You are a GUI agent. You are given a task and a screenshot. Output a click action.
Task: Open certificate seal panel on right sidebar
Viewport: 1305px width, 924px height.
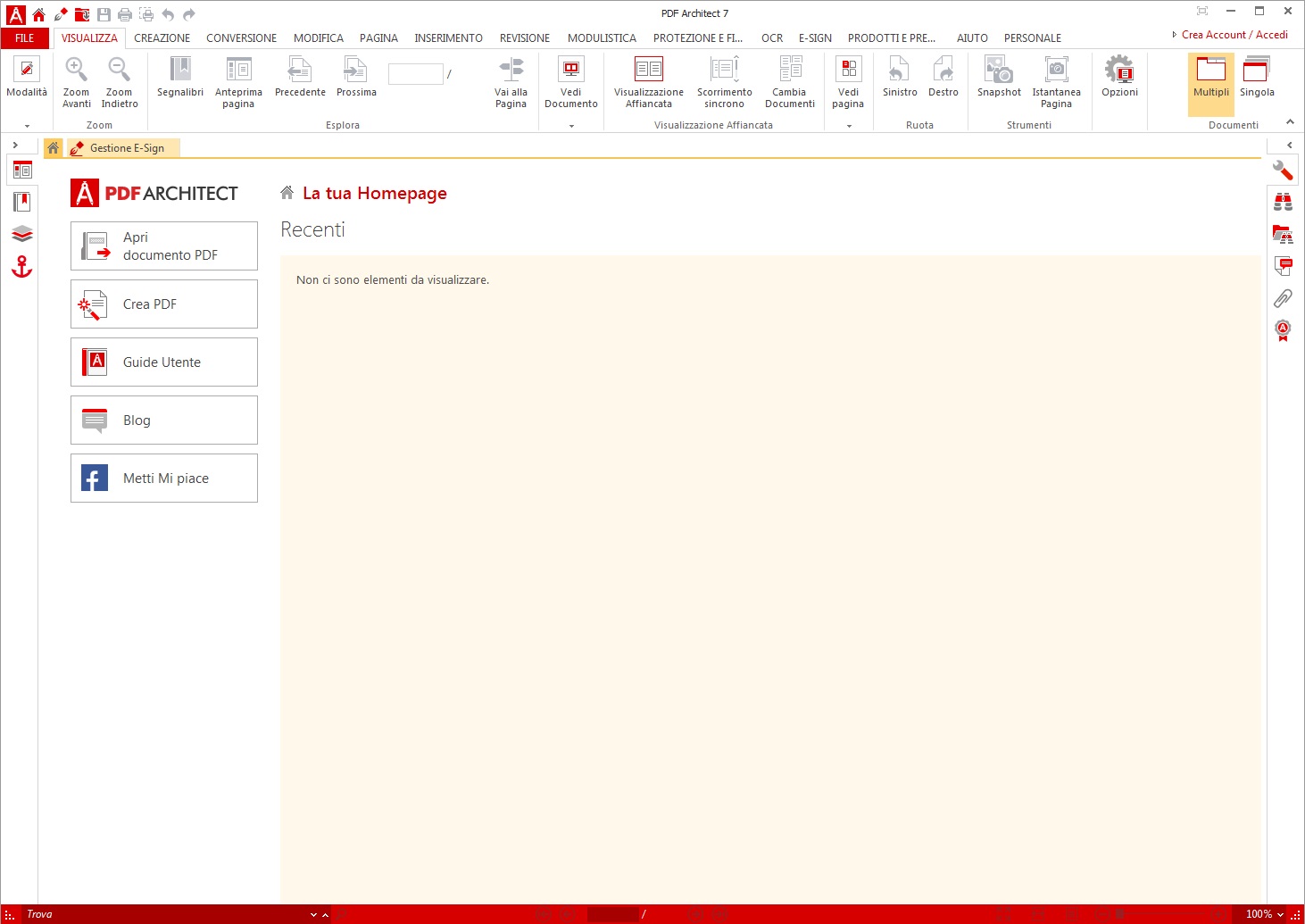(1283, 330)
